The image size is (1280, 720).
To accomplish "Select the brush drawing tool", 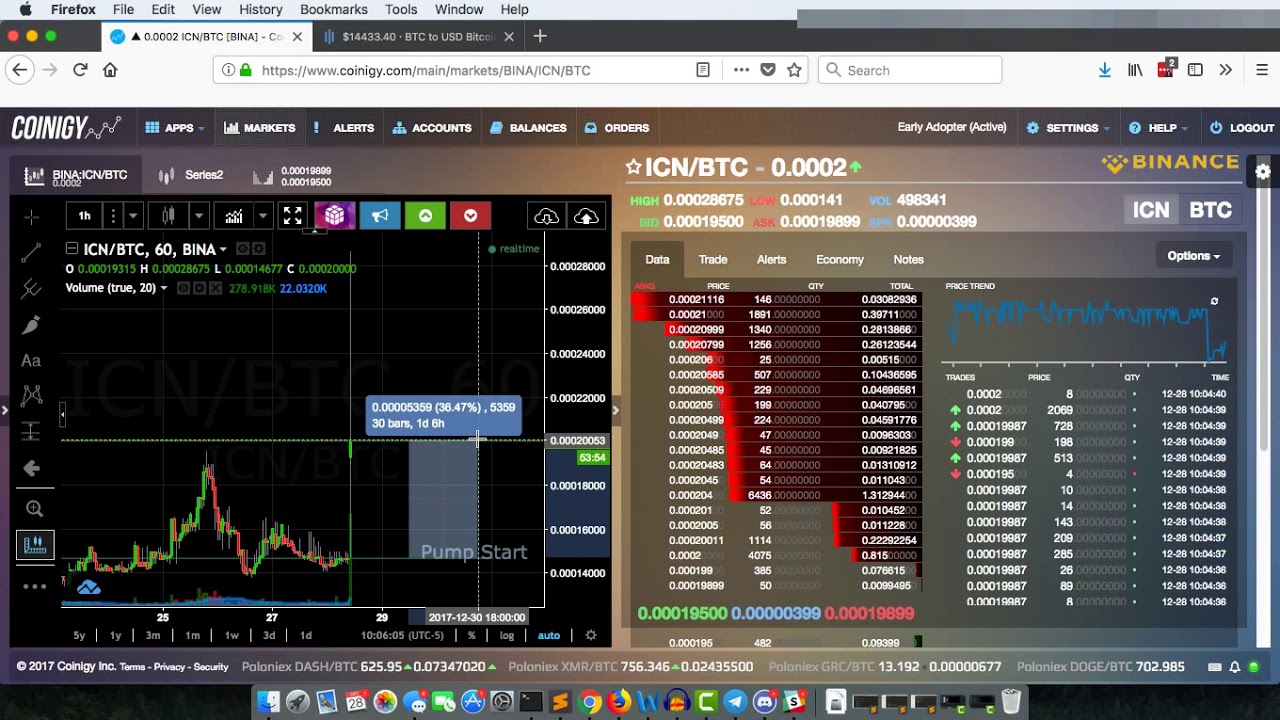I will [31, 325].
